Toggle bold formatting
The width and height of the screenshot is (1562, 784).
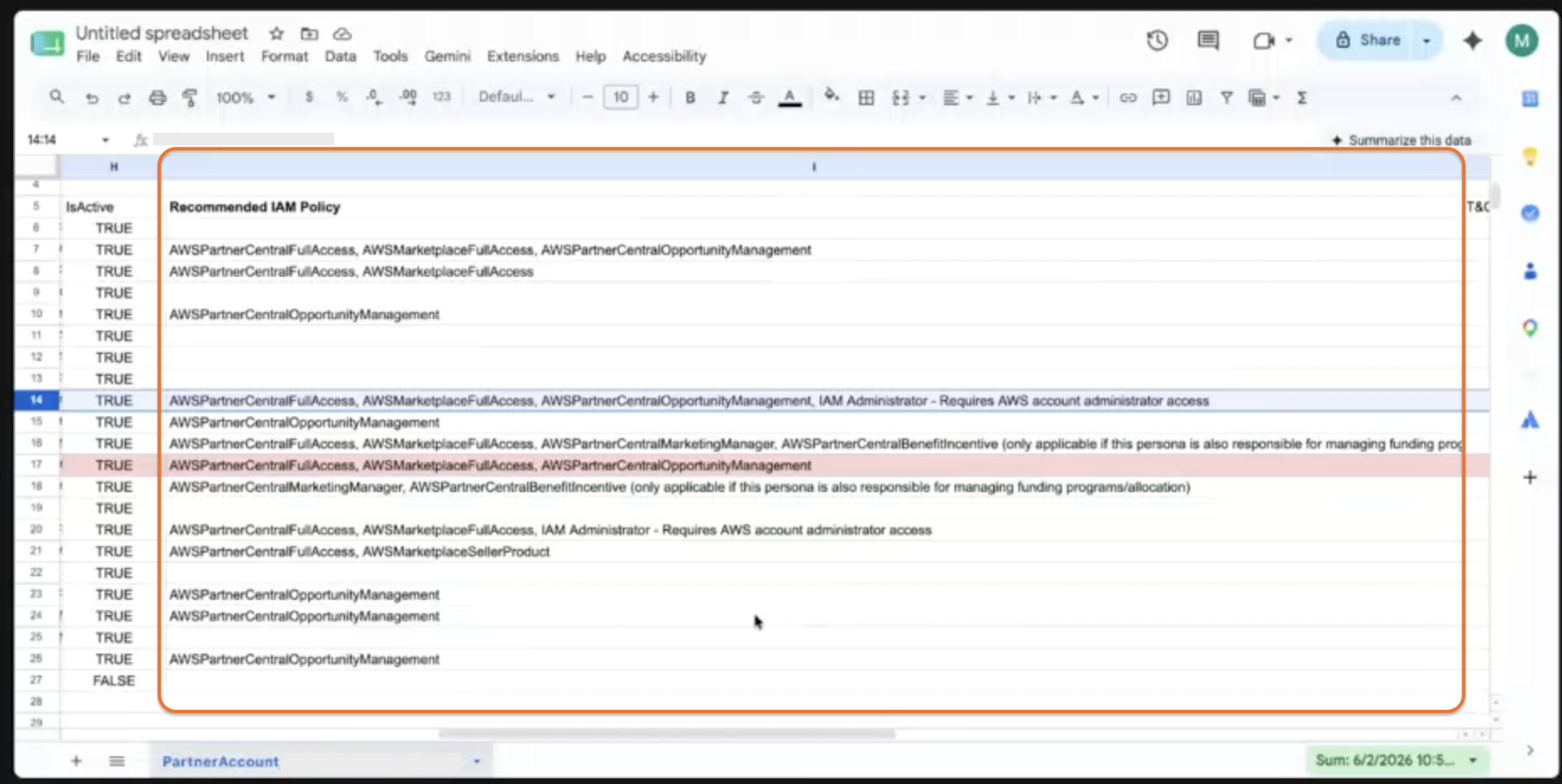pyautogui.click(x=690, y=98)
